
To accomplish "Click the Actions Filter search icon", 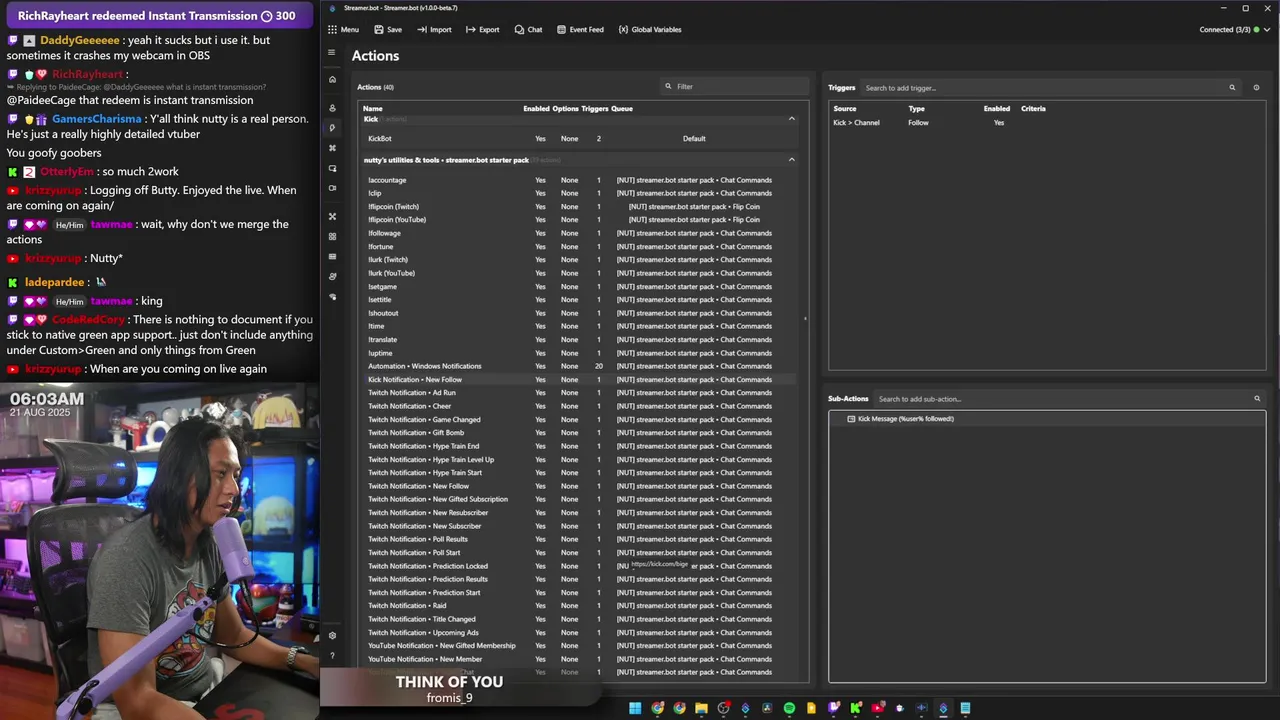I will point(669,86).
